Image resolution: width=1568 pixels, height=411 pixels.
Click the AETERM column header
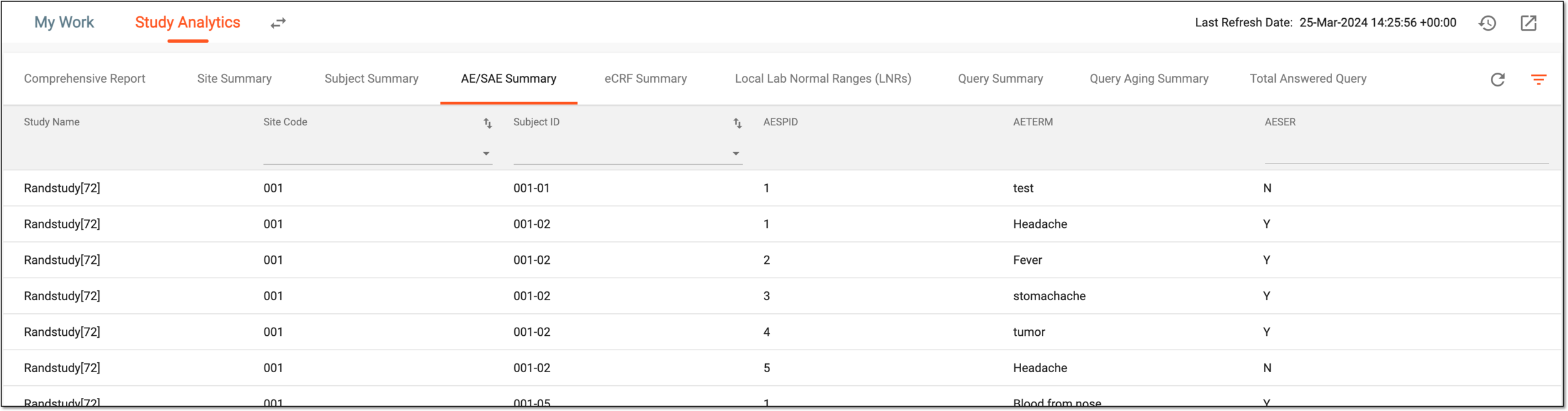[1033, 122]
